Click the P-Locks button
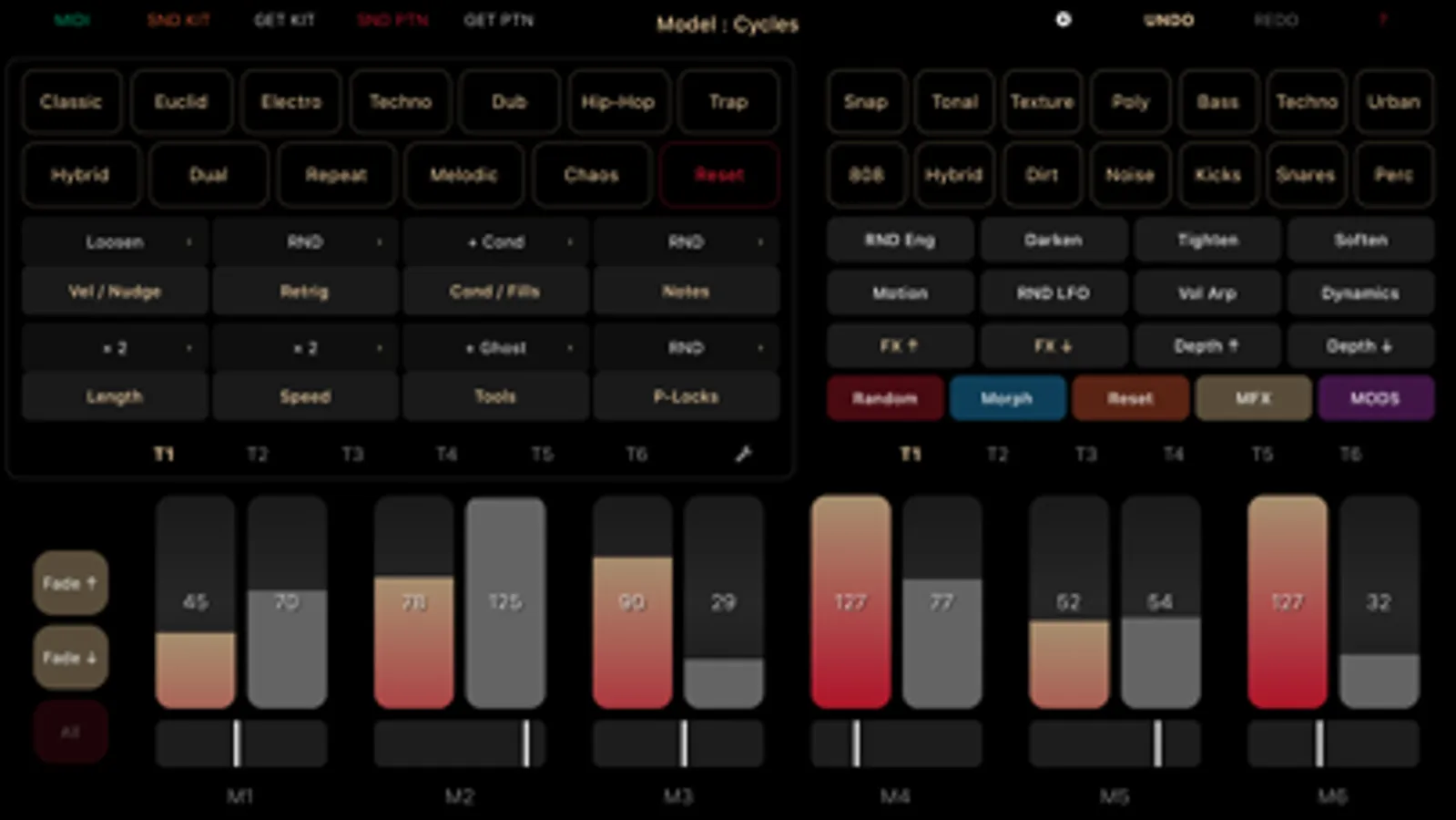 pos(686,396)
